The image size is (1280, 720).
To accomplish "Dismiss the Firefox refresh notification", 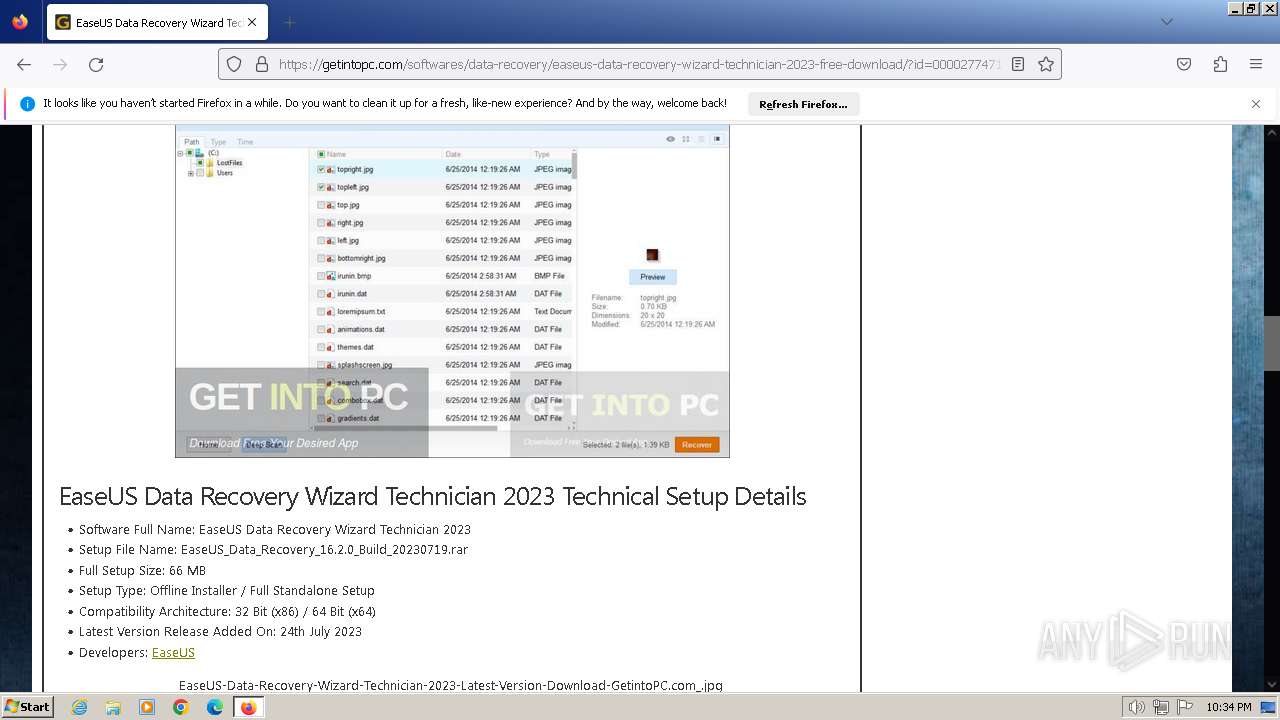I will tap(1256, 104).
